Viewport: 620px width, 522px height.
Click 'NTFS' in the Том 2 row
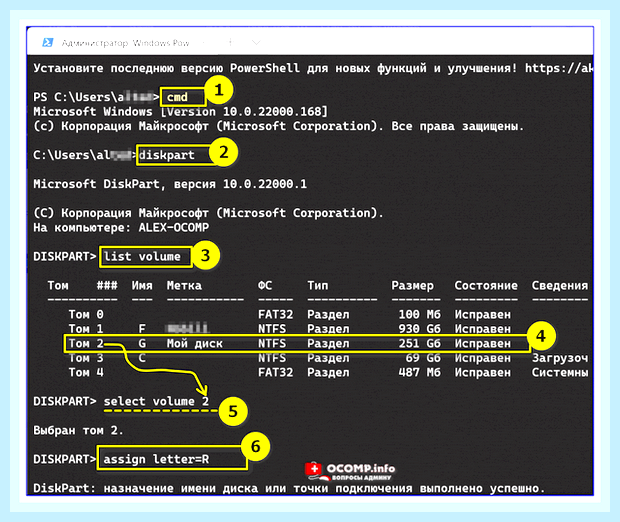[272, 343]
